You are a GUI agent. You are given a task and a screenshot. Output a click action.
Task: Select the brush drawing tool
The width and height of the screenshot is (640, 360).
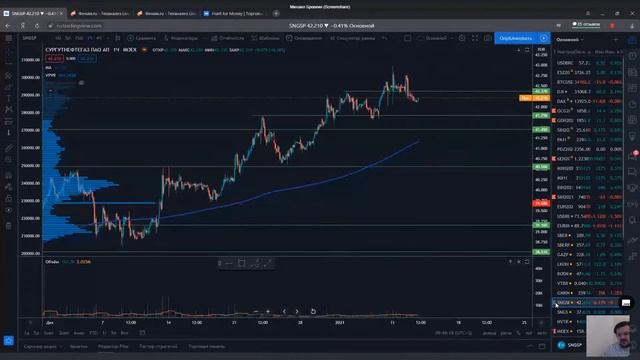[9, 87]
